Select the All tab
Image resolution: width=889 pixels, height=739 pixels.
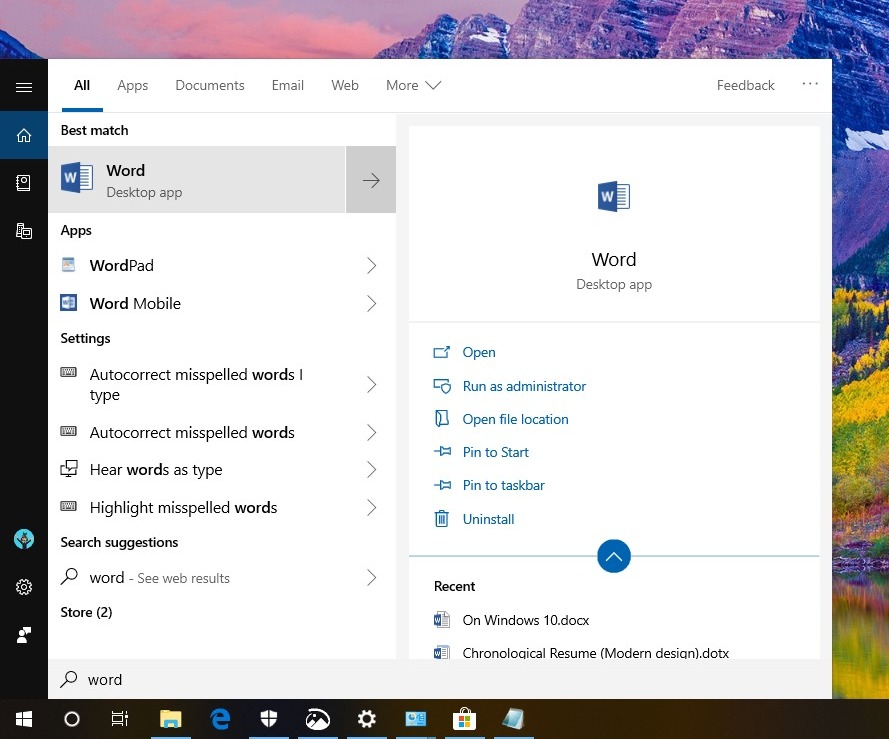point(82,85)
